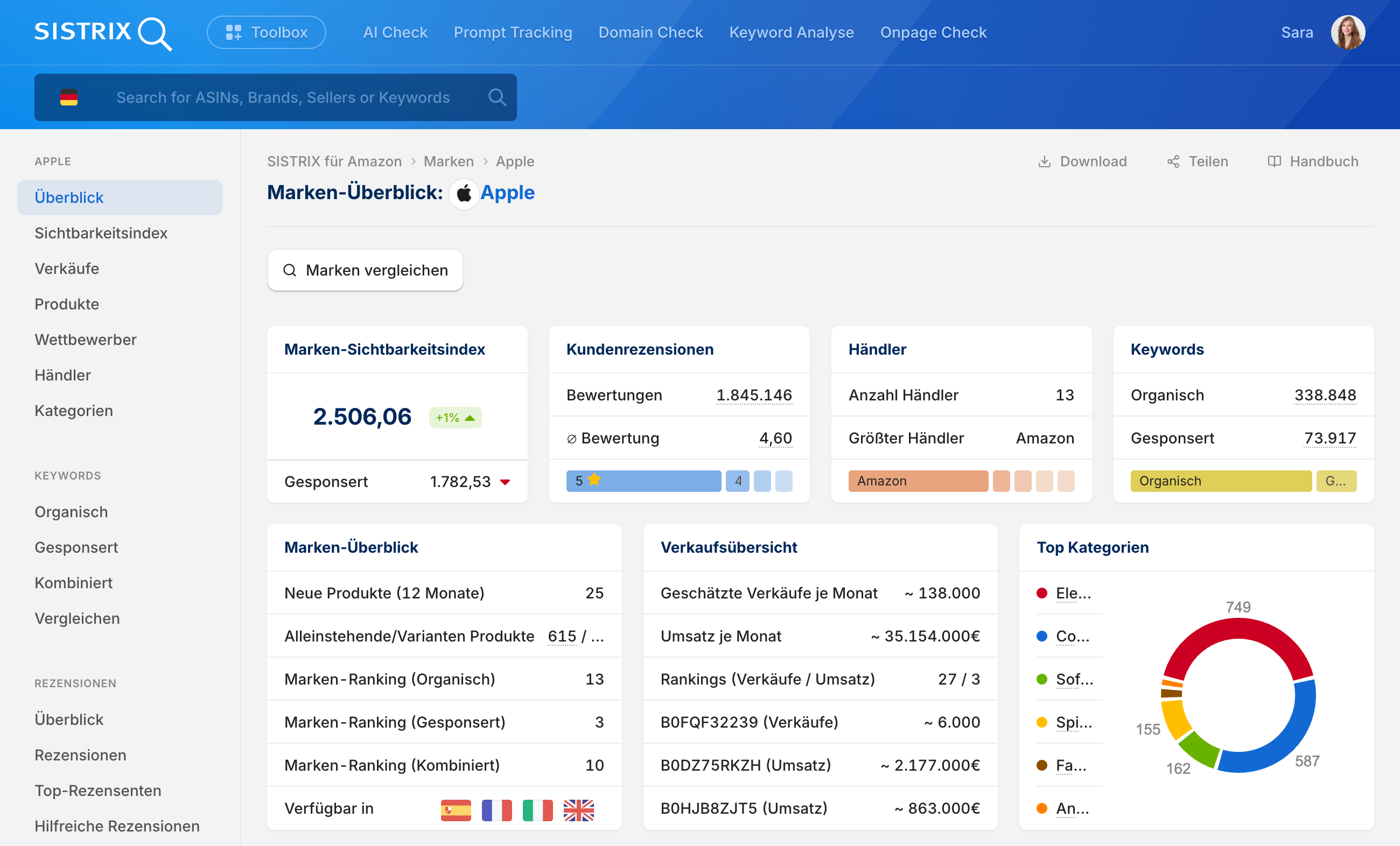Image resolution: width=1400 pixels, height=846 pixels.
Task: Click the blue Co... category legend dot
Action: coord(1042,637)
